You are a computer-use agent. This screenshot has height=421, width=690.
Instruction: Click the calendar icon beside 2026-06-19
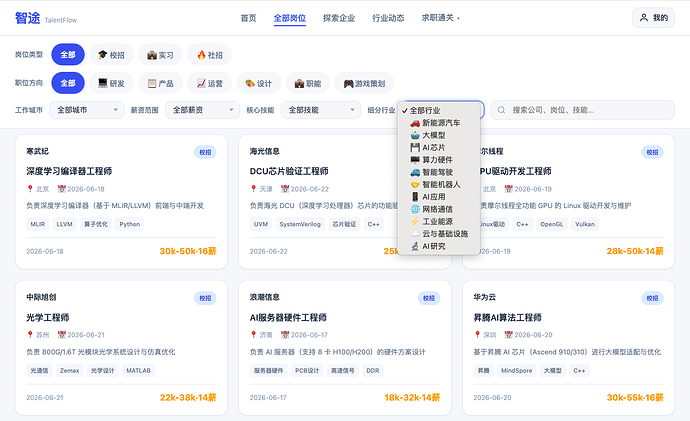click(509, 189)
